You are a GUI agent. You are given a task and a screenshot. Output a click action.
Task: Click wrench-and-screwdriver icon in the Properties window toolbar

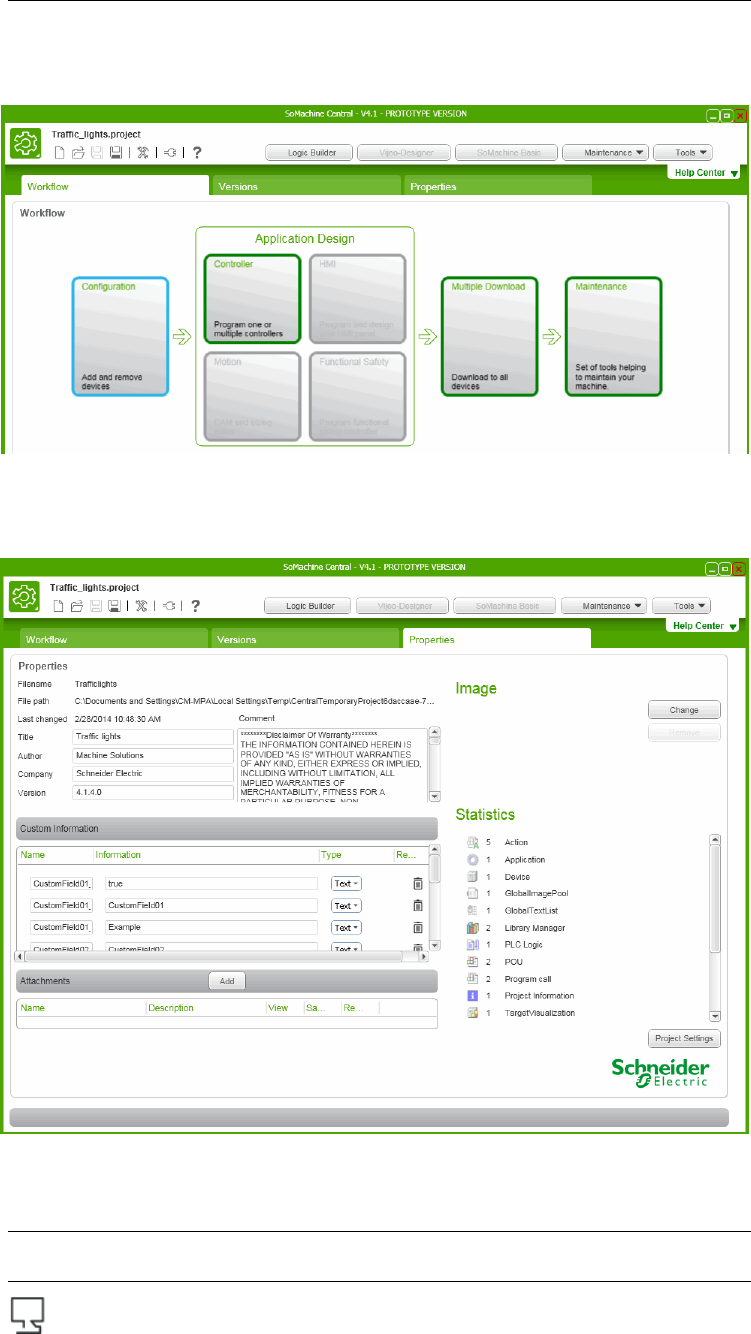[143, 605]
